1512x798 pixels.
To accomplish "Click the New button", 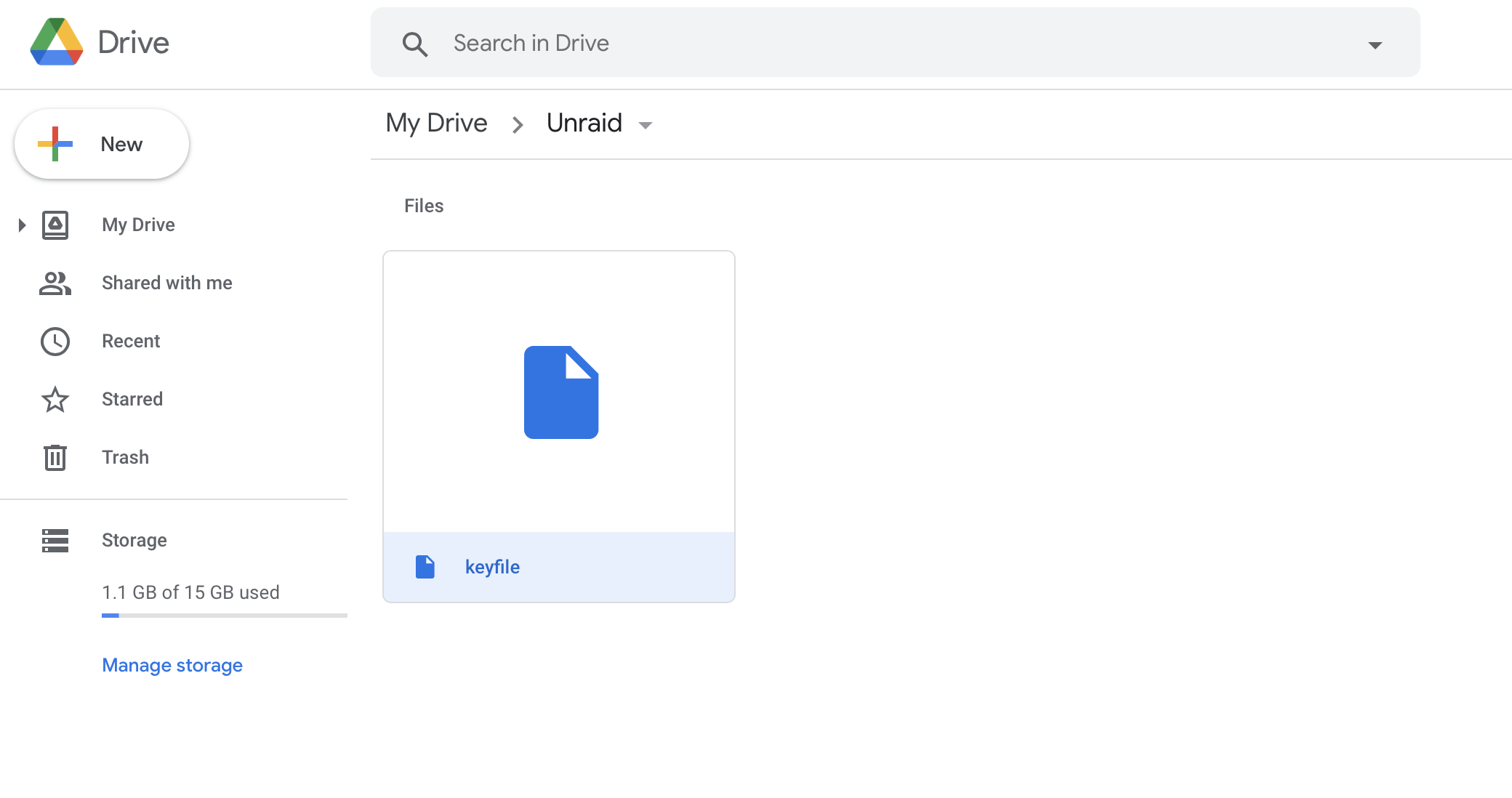I will tap(102, 144).
